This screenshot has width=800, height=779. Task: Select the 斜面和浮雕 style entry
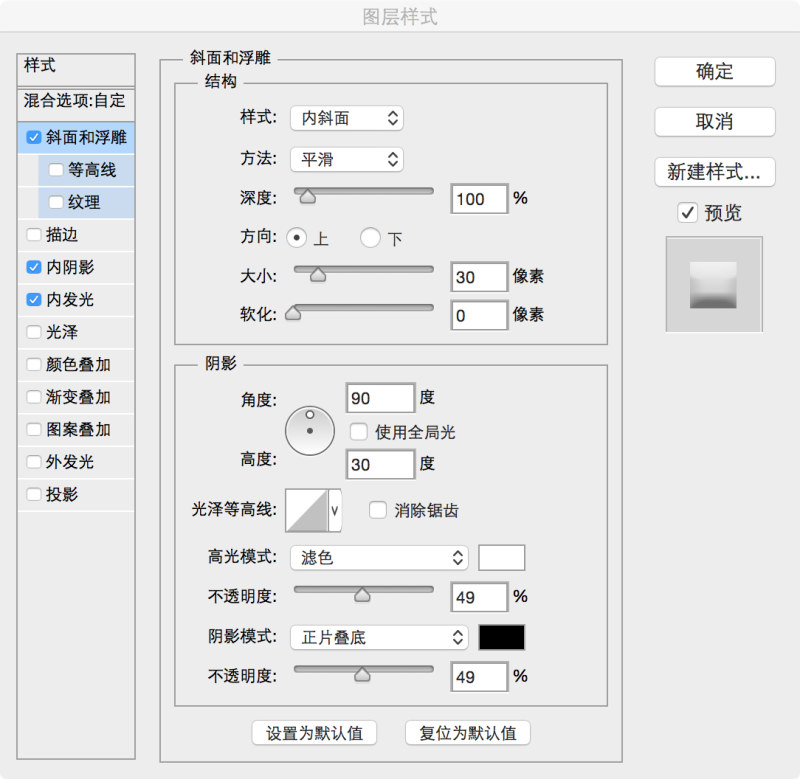click(x=76, y=137)
